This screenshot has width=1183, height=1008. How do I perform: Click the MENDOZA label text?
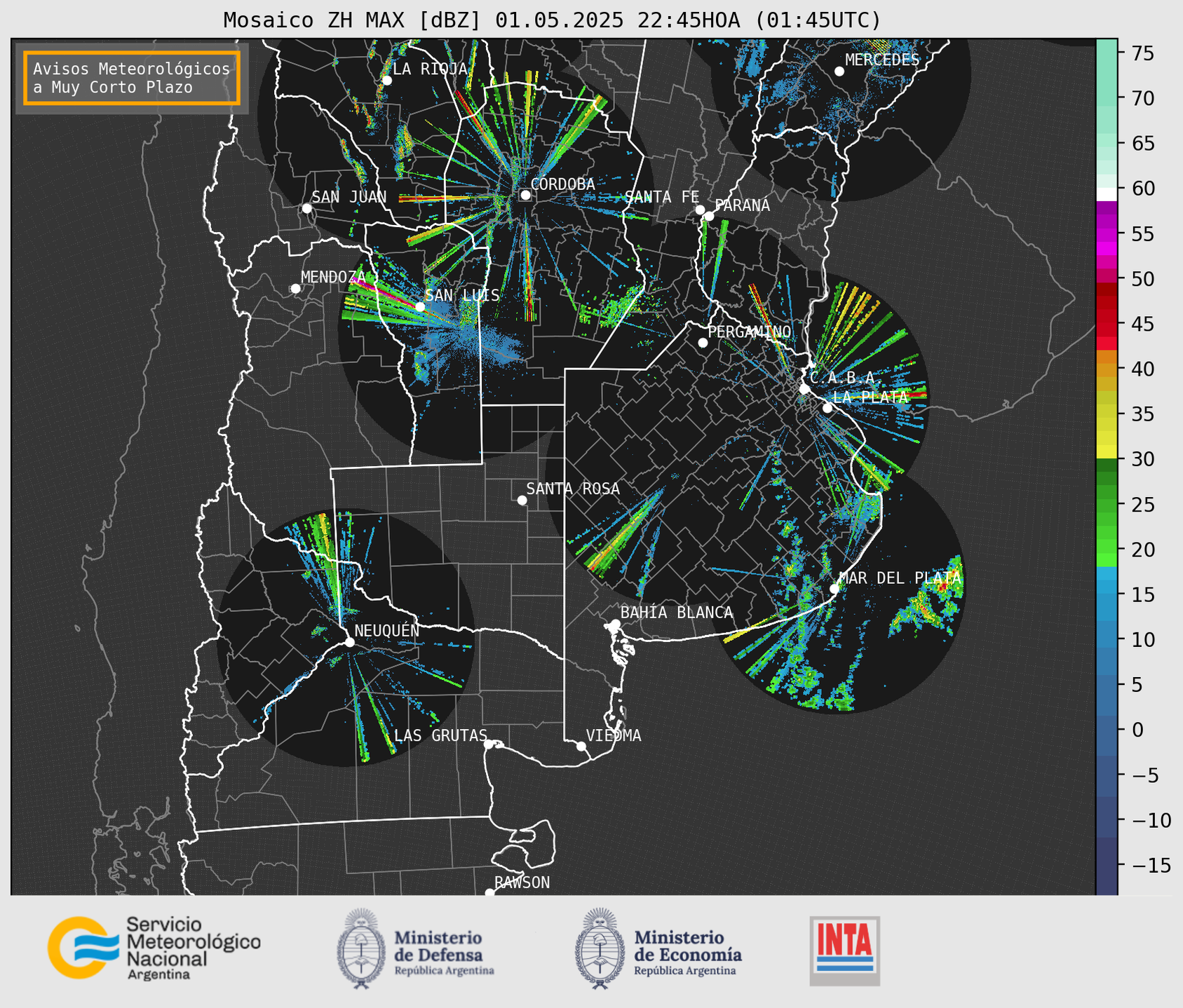coord(333,277)
